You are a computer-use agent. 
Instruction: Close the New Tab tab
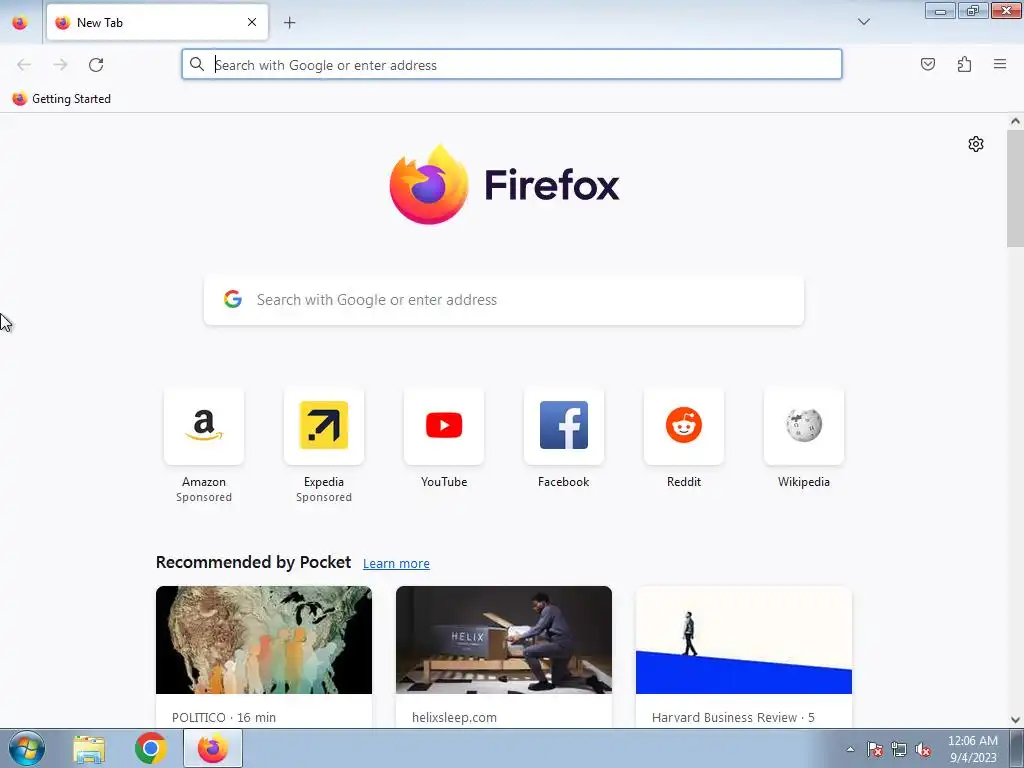click(251, 22)
